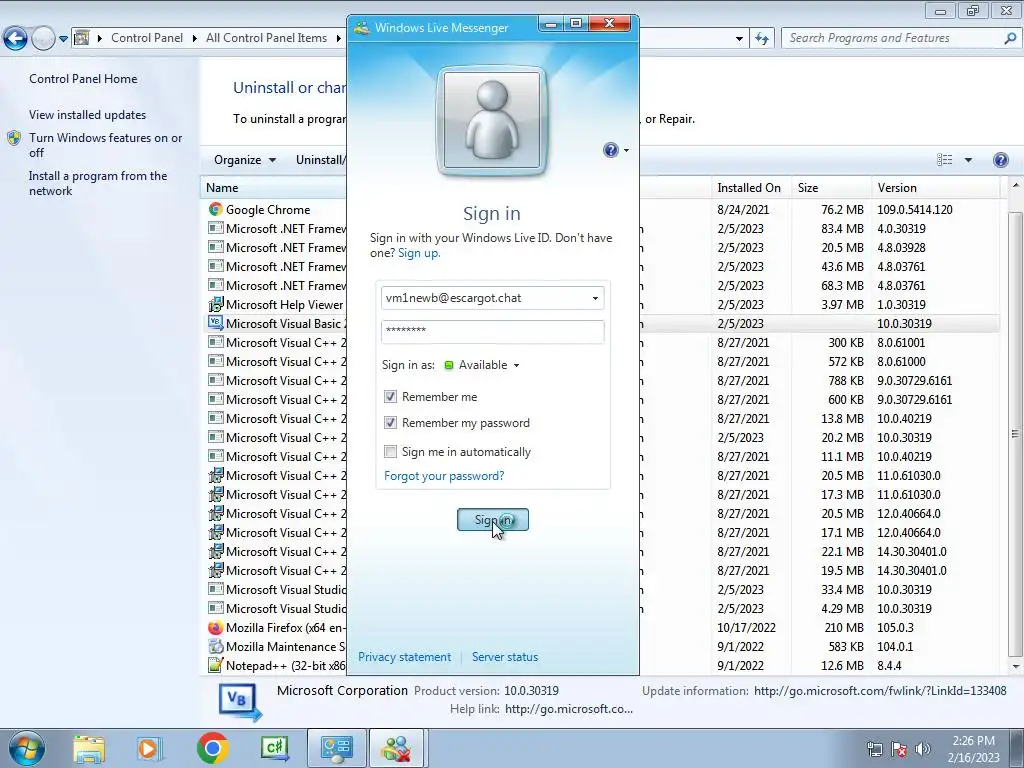Screen dimensions: 1024x768
Task: Select Mozilla Maintenance Service icon
Action: (x=216, y=647)
